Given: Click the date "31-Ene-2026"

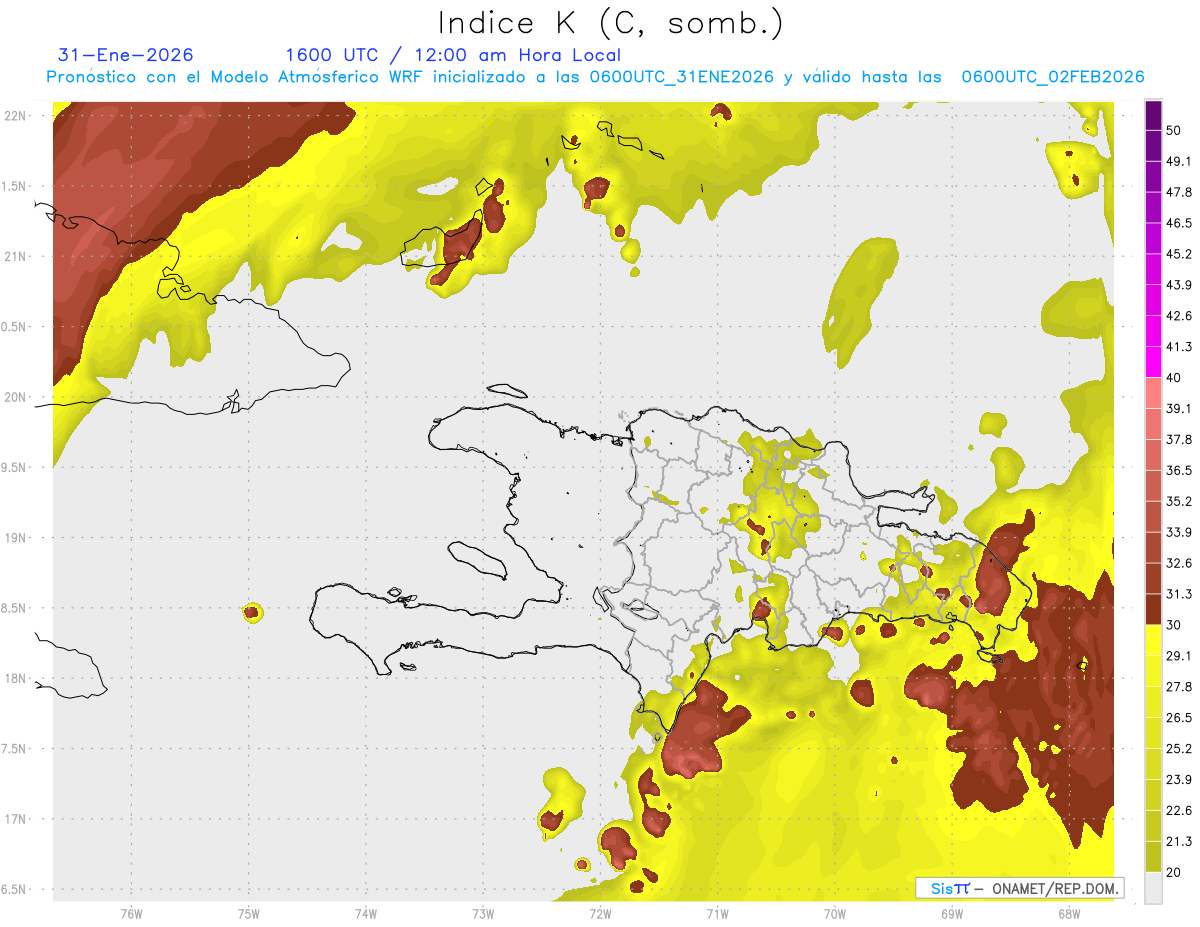Looking at the screenshot, I should [126, 55].
